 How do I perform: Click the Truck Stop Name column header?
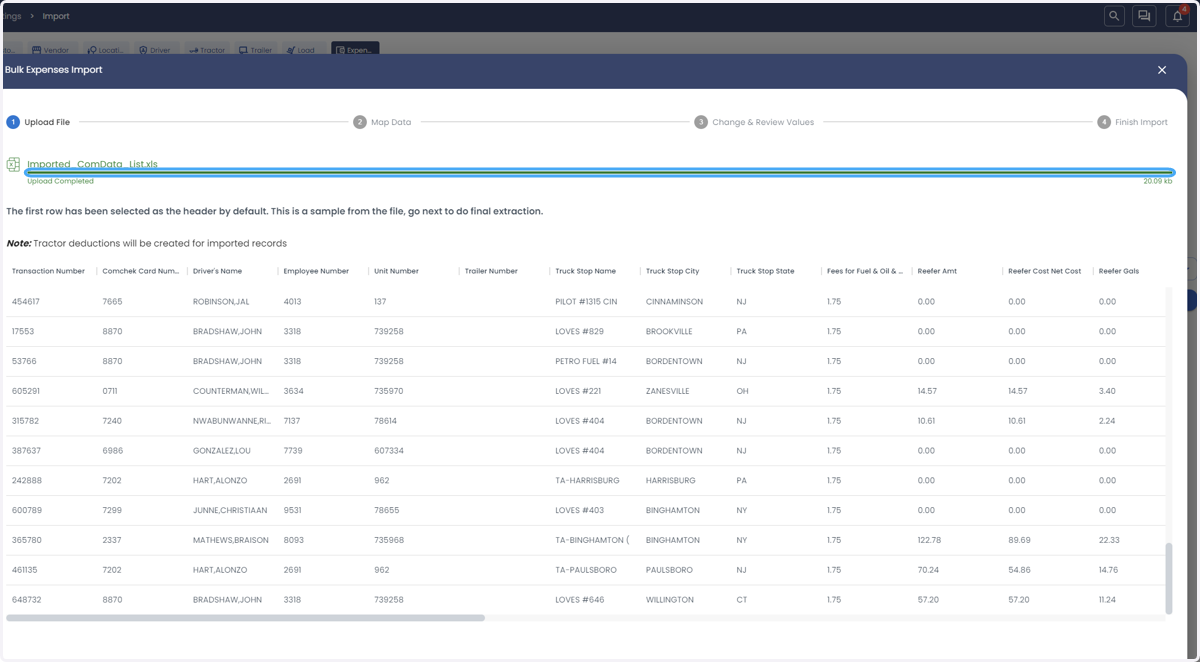[x=585, y=271]
